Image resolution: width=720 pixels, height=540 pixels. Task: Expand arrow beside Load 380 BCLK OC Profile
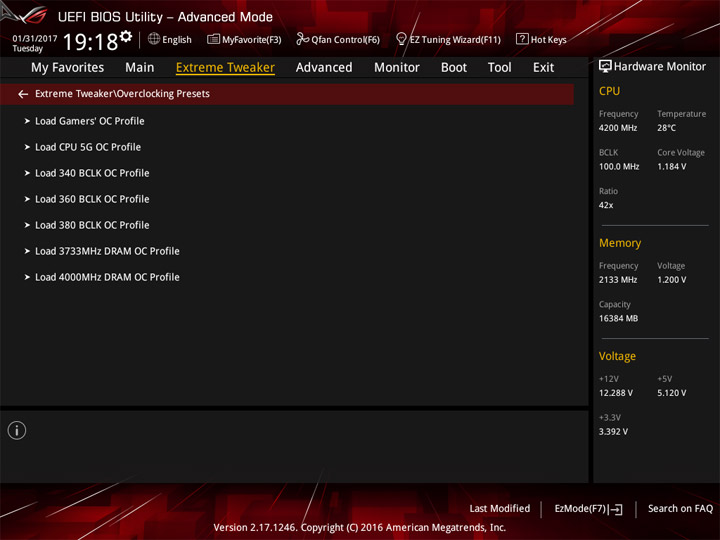pos(27,225)
